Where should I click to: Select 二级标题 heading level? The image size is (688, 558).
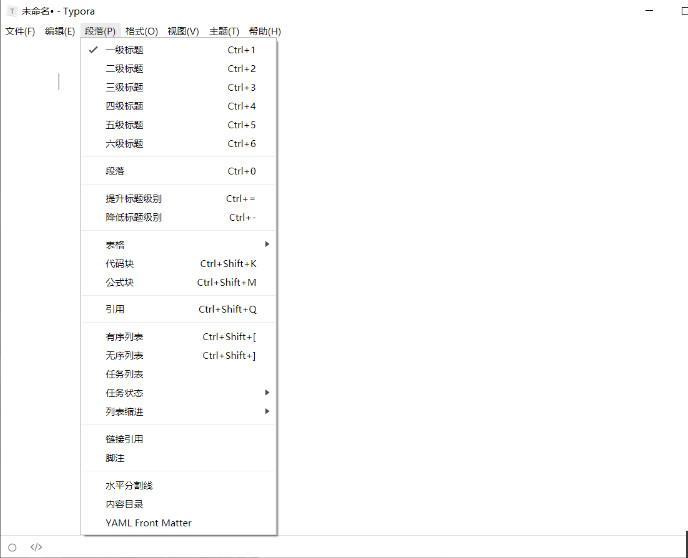pos(179,68)
